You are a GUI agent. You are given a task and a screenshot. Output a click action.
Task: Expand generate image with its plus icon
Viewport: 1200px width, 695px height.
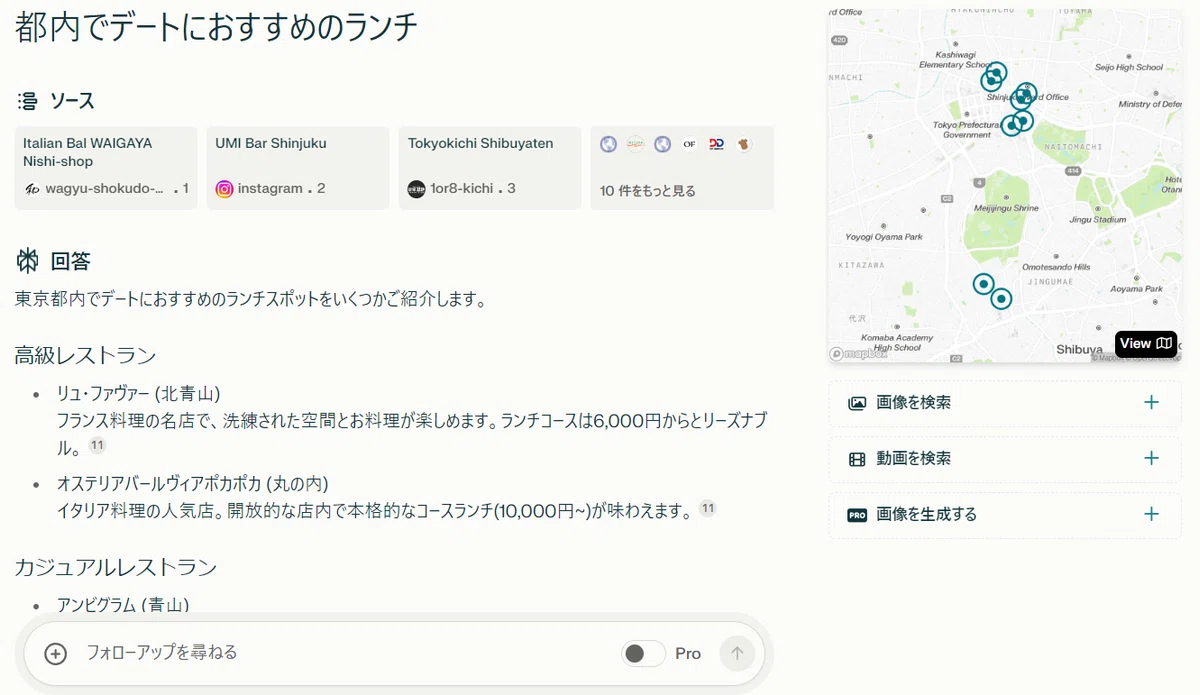[x=1151, y=515]
